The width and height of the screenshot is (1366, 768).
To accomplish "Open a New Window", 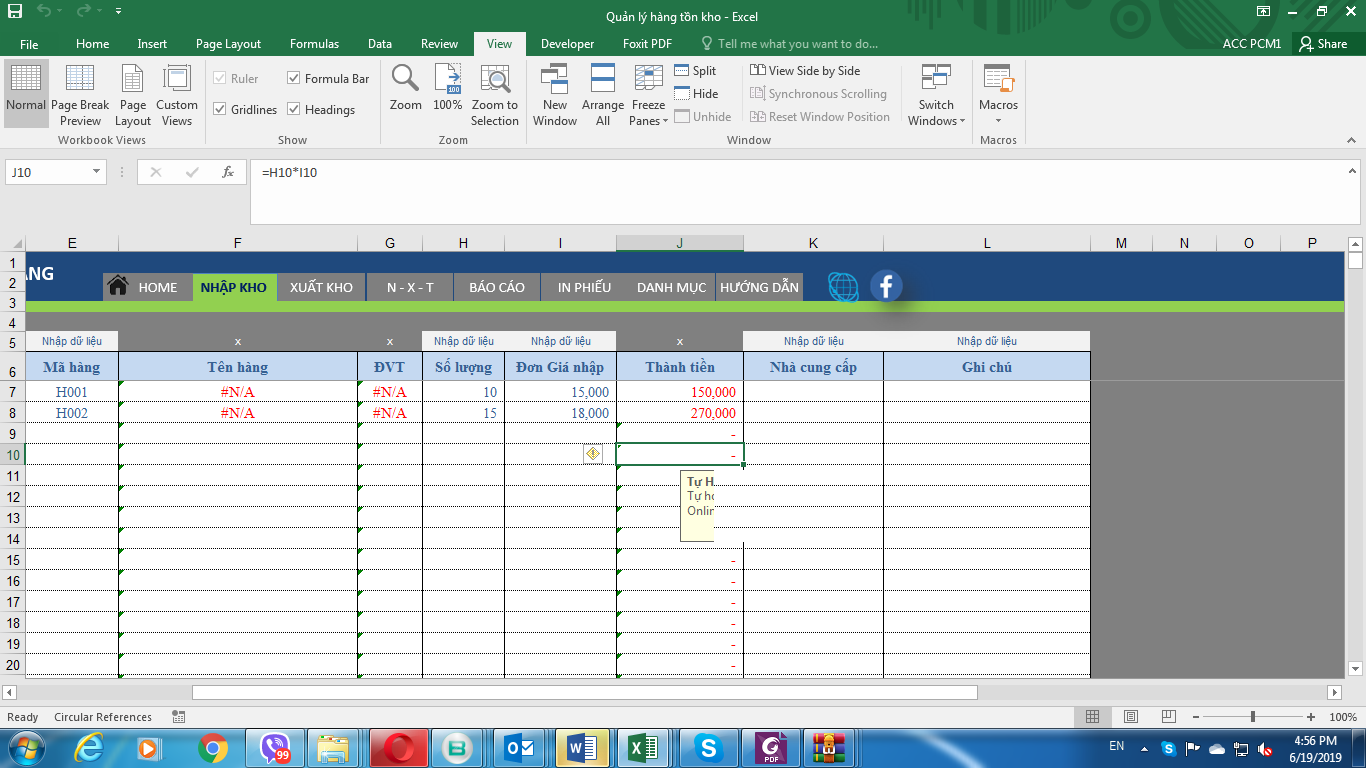I will [555, 95].
